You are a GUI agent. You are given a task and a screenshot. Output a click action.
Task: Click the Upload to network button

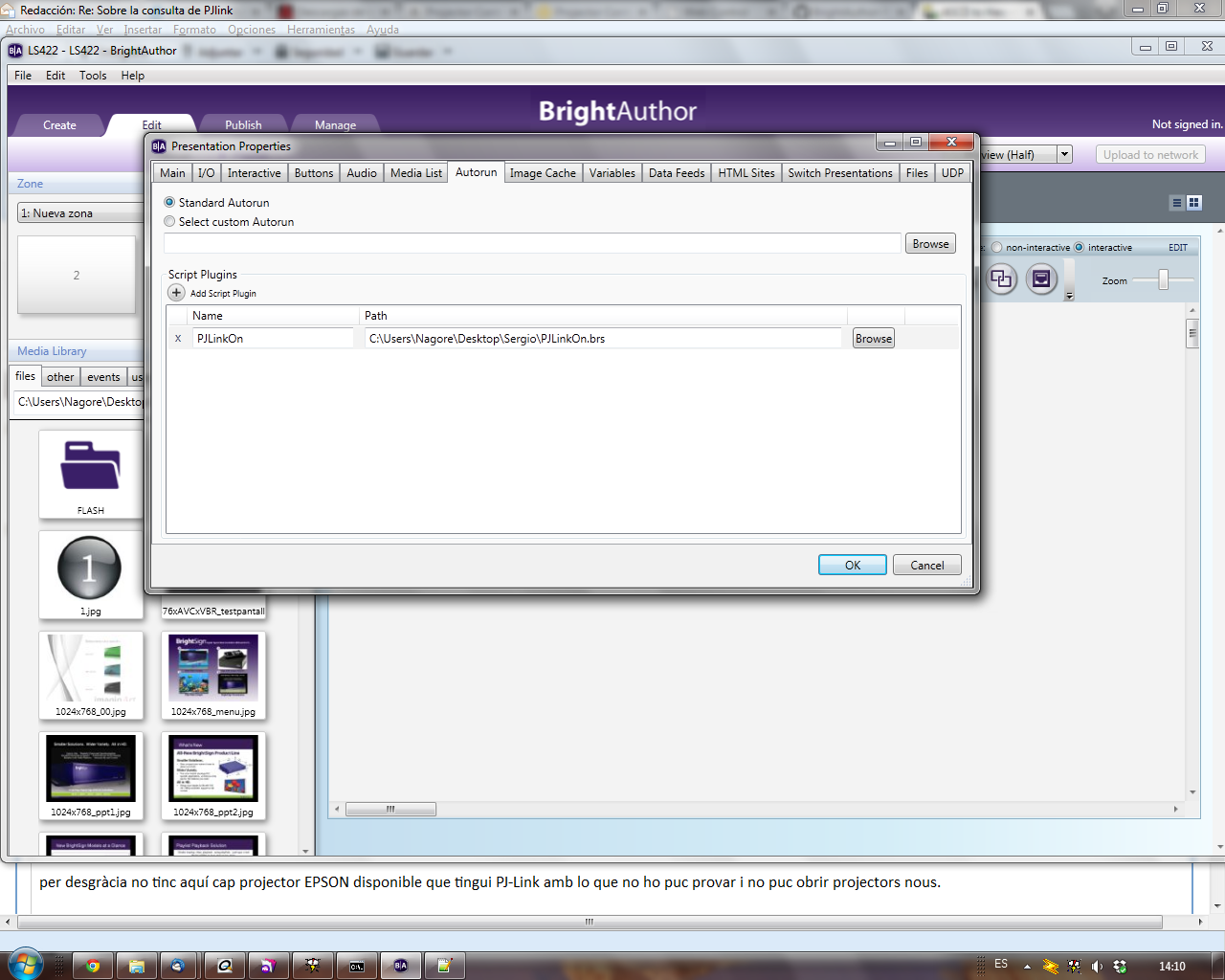tap(1150, 154)
